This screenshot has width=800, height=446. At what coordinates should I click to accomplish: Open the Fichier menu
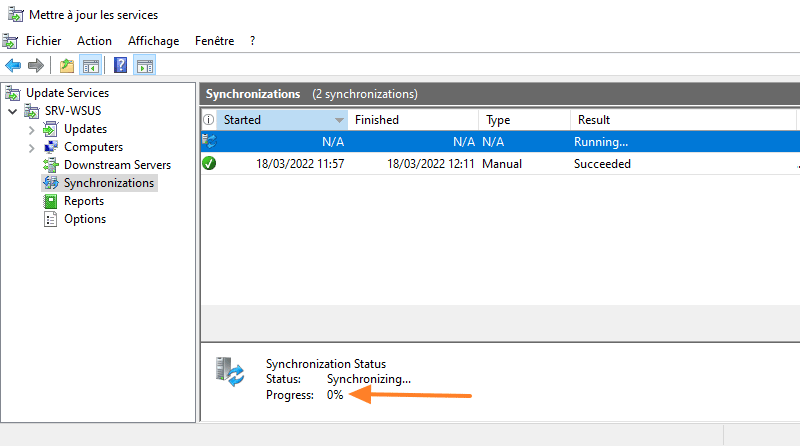[x=43, y=41]
